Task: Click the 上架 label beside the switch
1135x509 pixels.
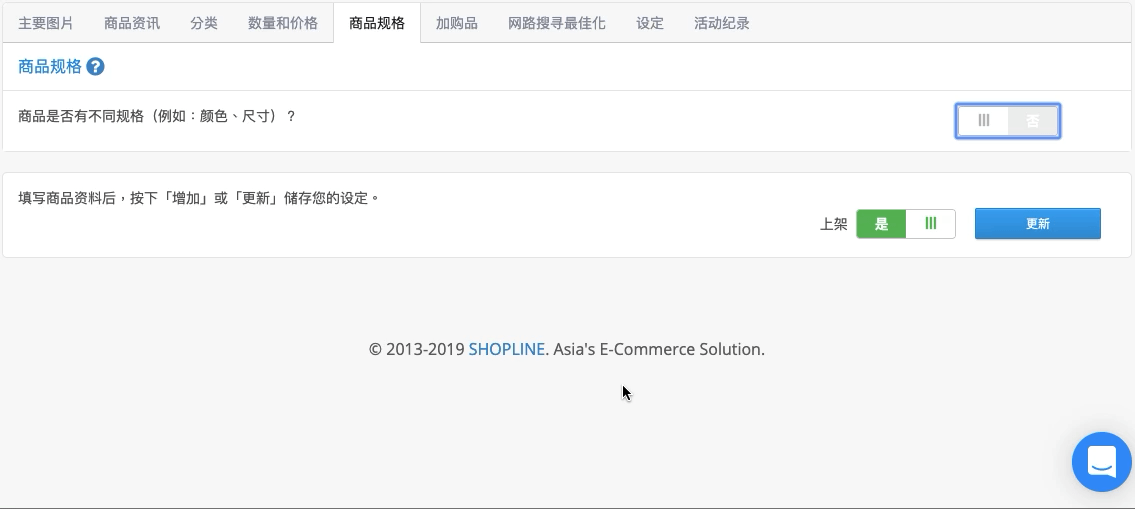Action: (x=833, y=224)
